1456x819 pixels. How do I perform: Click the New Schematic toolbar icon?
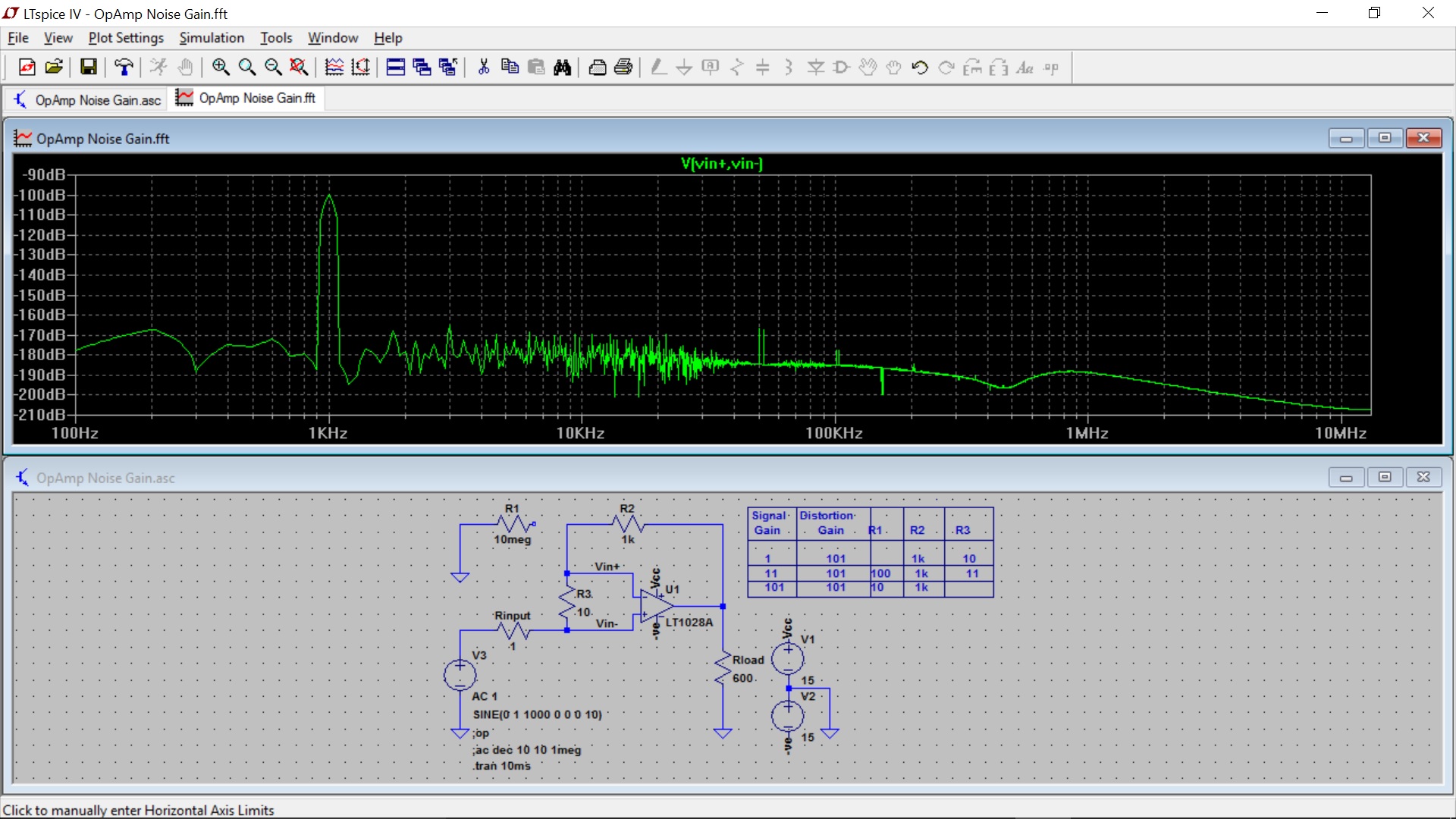point(27,67)
